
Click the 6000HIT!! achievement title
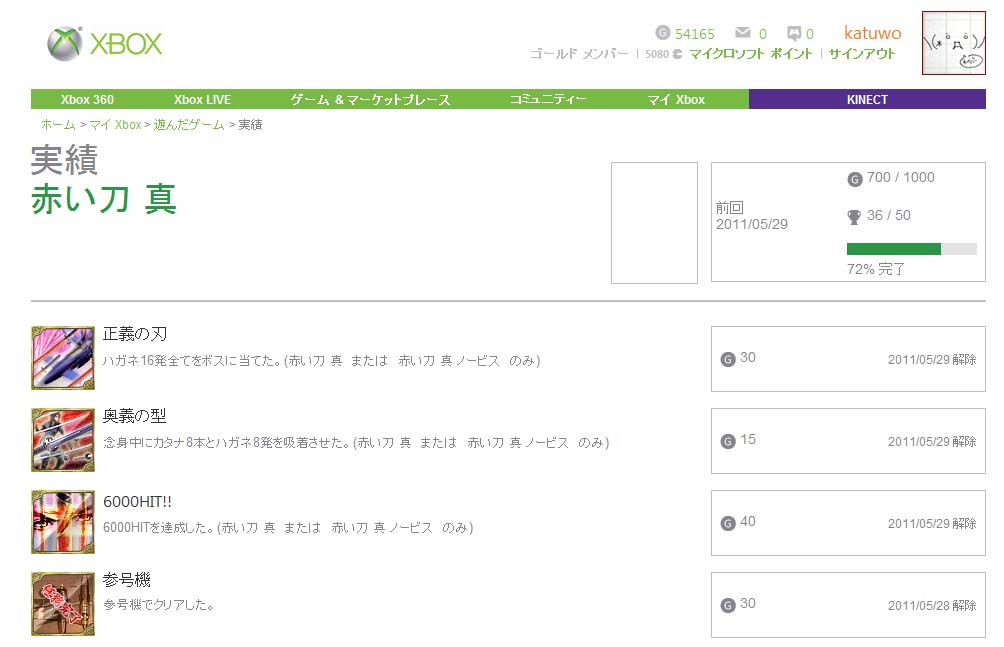click(137, 502)
